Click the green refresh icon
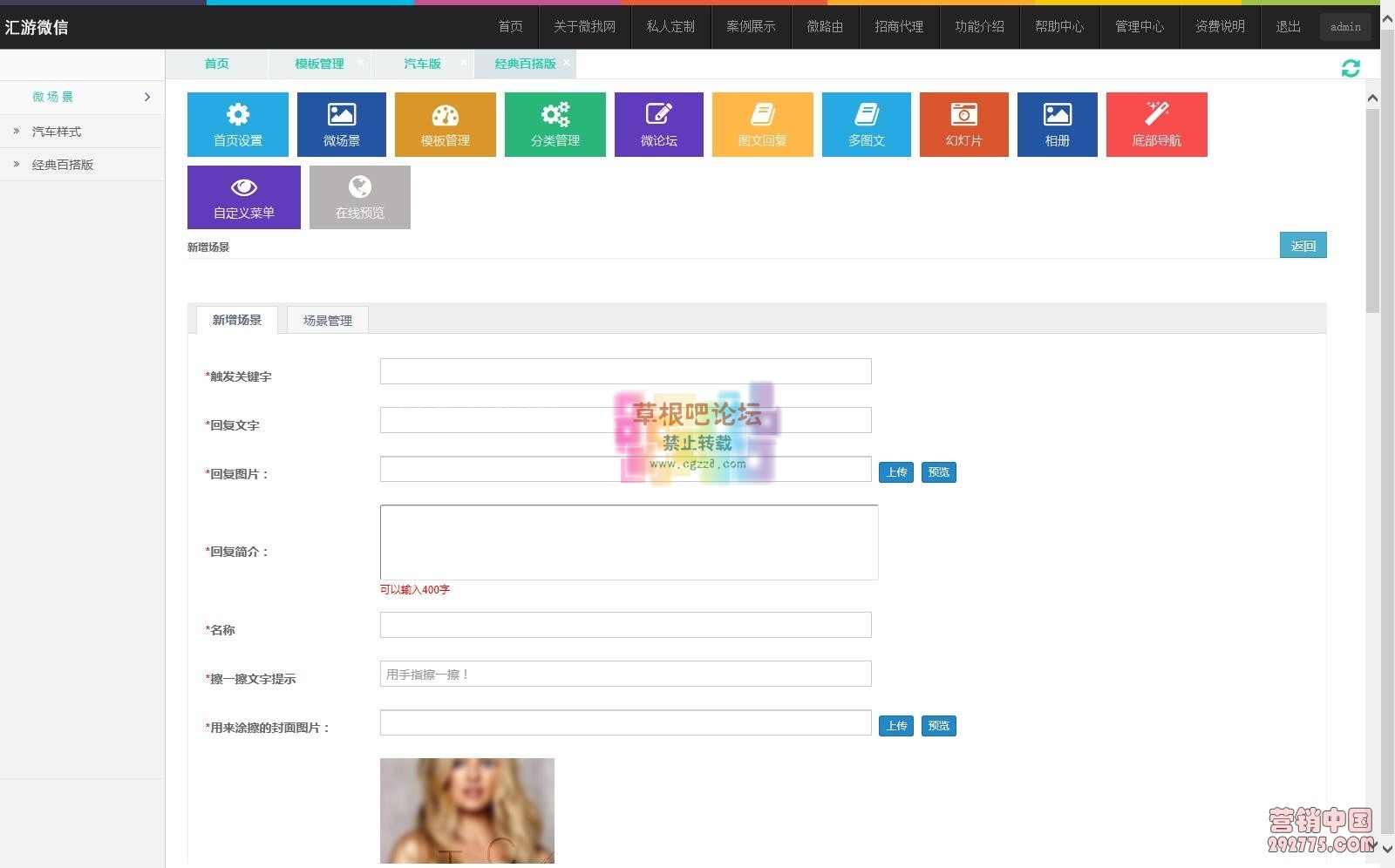1395x868 pixels. 1351,68
